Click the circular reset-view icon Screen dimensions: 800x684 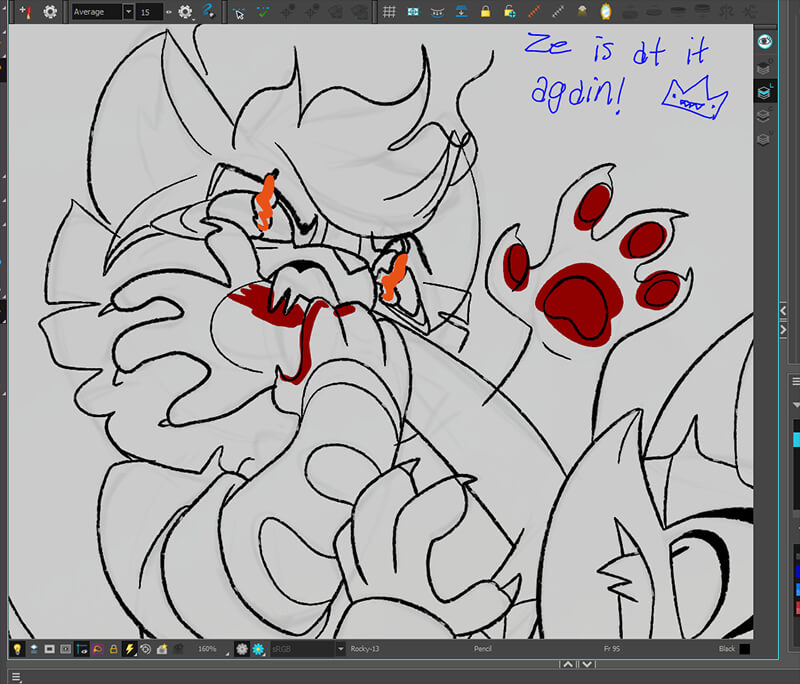point(146,649)
